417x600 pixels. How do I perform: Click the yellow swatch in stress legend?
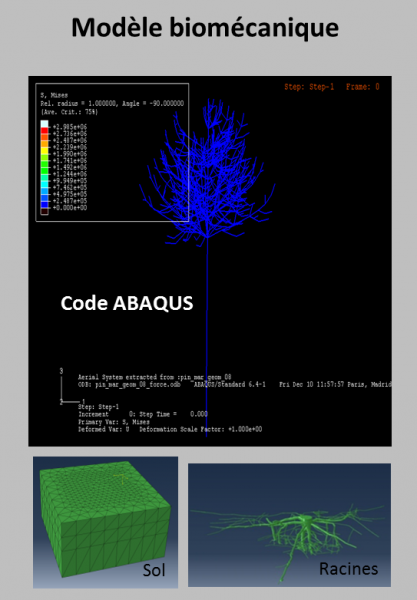[44, 150]
